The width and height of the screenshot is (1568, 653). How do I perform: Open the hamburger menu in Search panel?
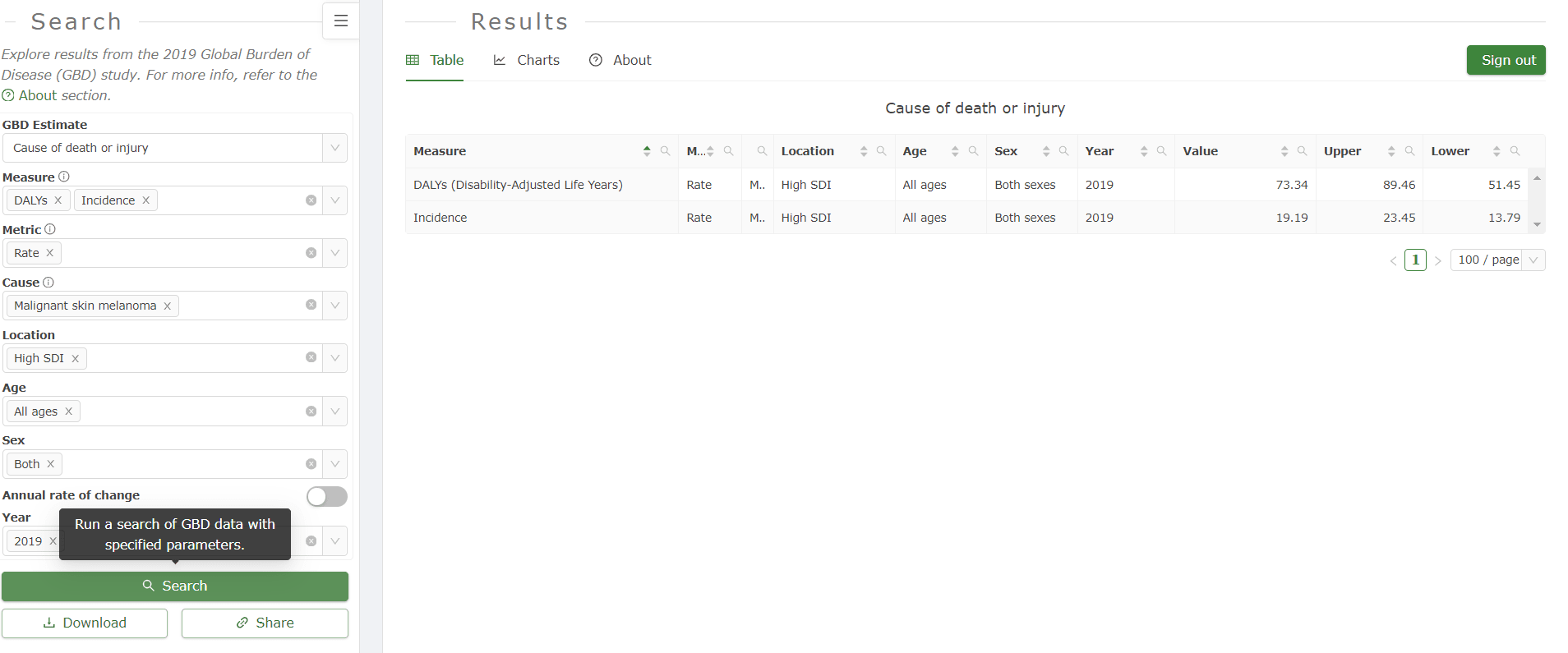(340, 21)
